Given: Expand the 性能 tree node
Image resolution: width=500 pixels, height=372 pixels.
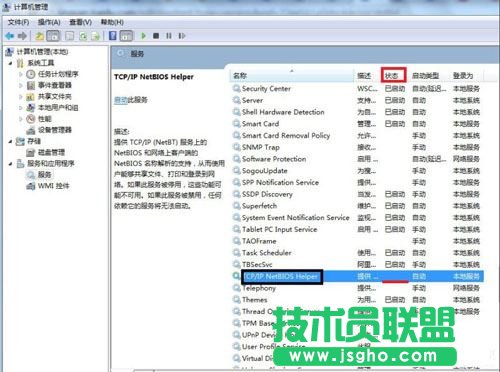Looking at the screenshot, I should pos(21,119).
